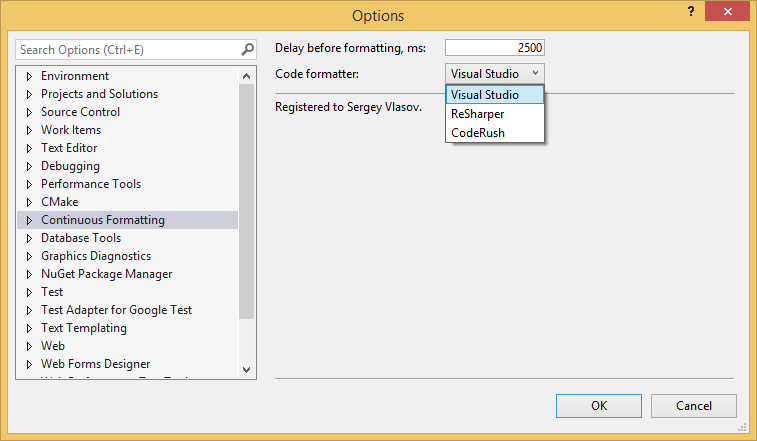Select Continuous Formatting tree item
Viewport: 757px width, 441px height.
[102, 220]
